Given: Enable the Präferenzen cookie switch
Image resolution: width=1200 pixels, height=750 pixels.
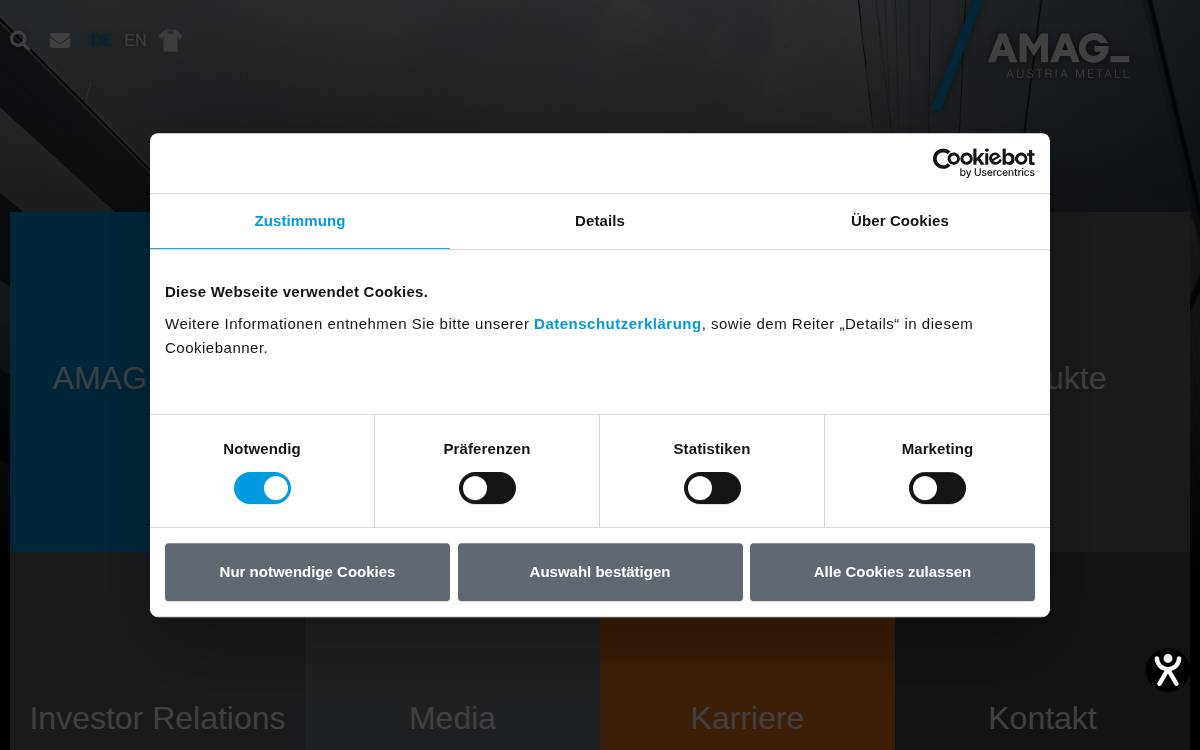Looking at the screenshot, I should 487,488.
